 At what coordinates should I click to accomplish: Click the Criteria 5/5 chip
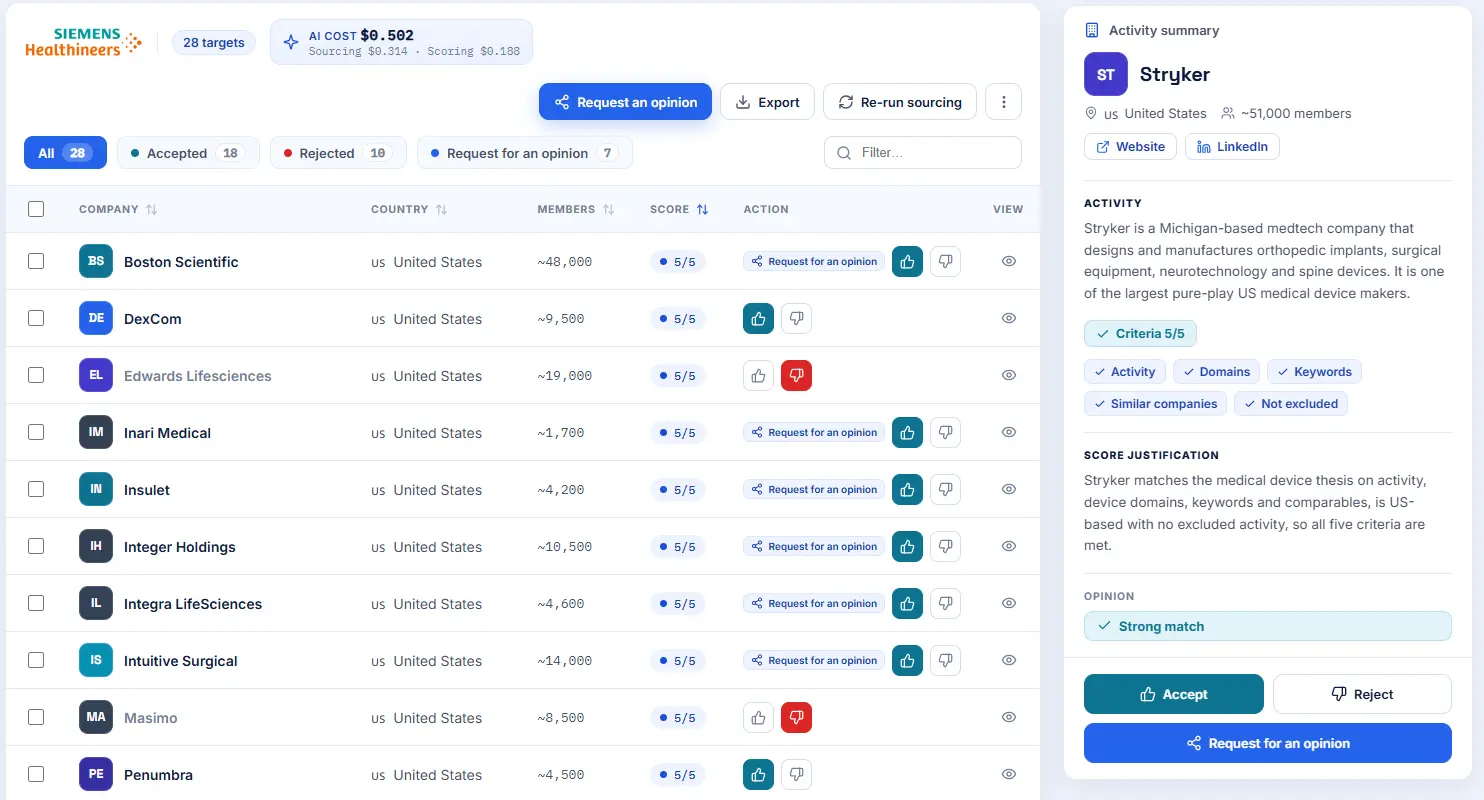pyautogui.click(x=1140, y=333)
